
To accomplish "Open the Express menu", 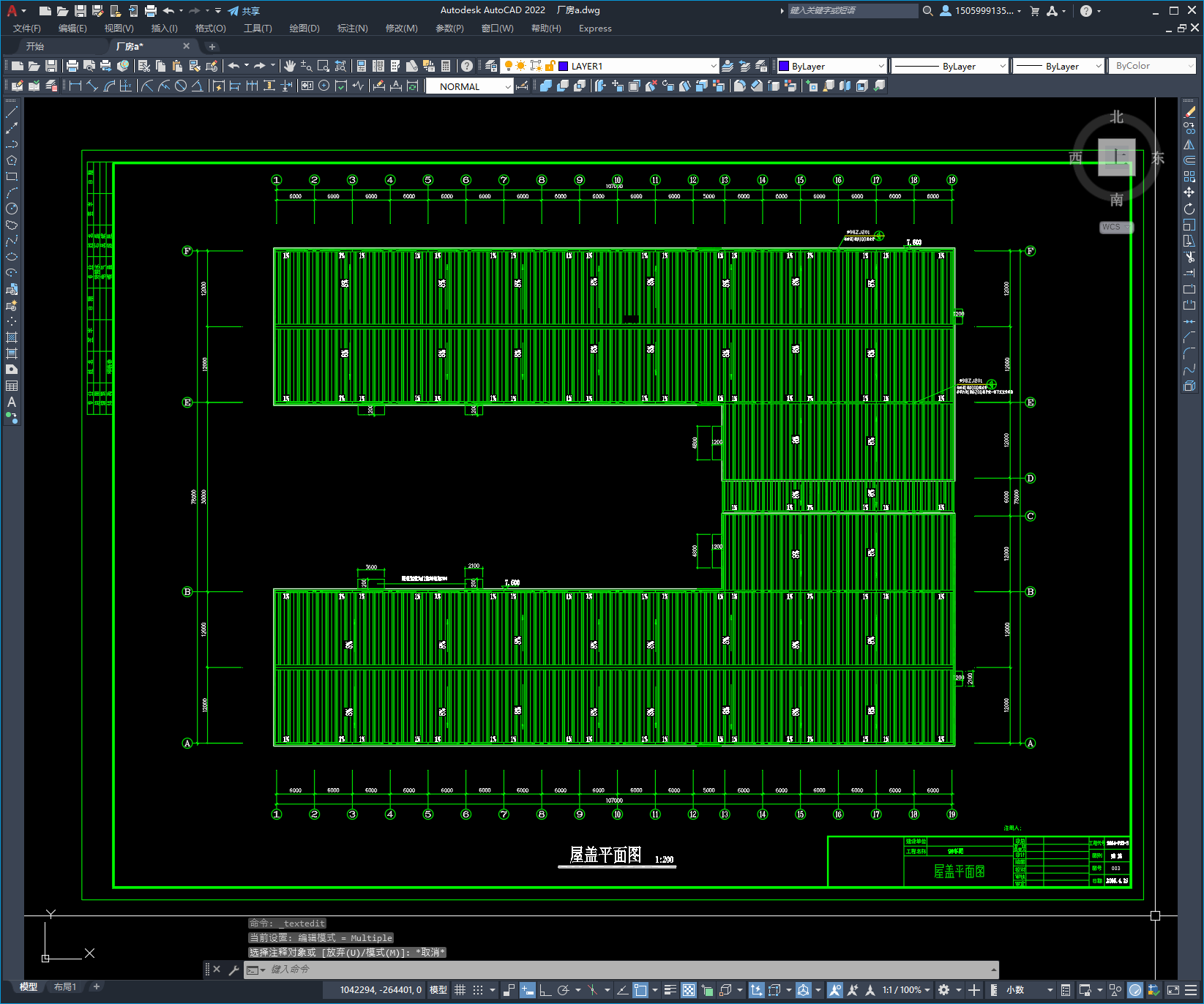I will [x=595, y=29].
